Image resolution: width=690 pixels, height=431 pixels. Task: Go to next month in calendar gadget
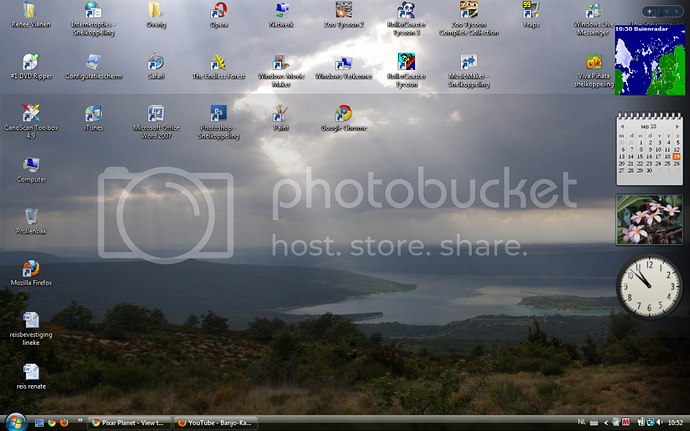pos(676,127)
